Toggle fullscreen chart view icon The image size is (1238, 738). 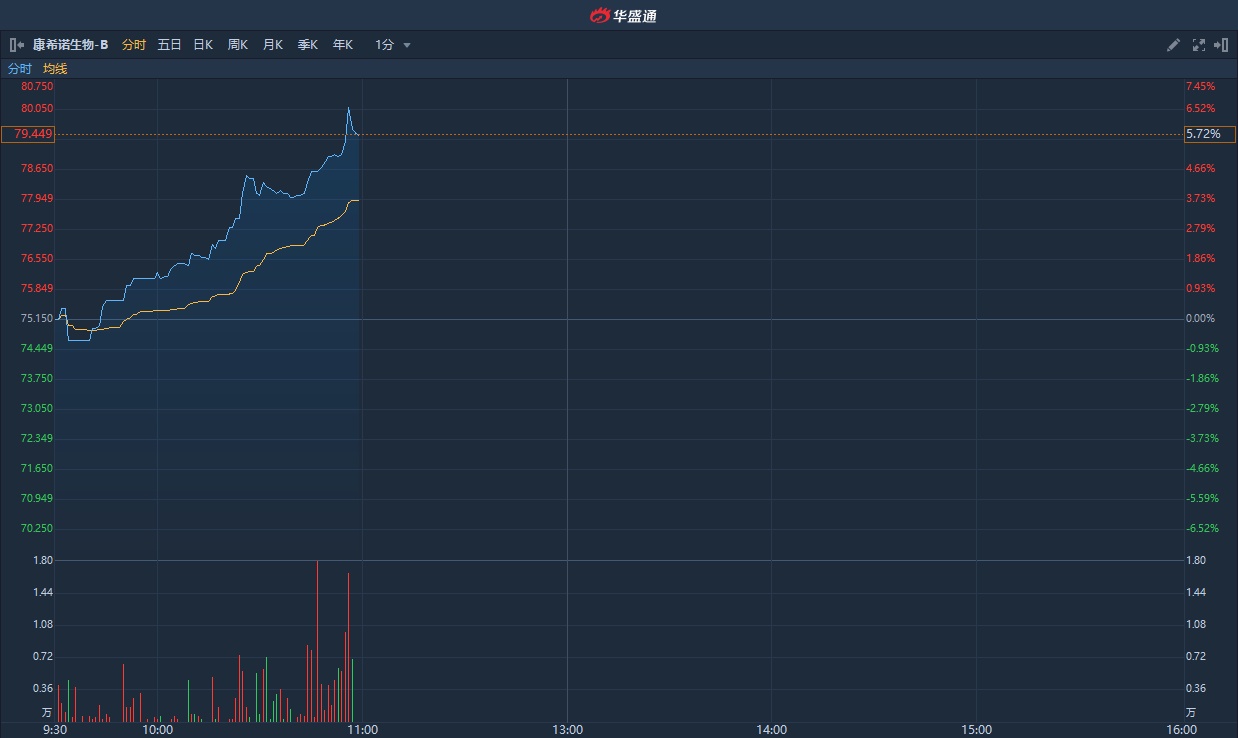[1199, 45]
